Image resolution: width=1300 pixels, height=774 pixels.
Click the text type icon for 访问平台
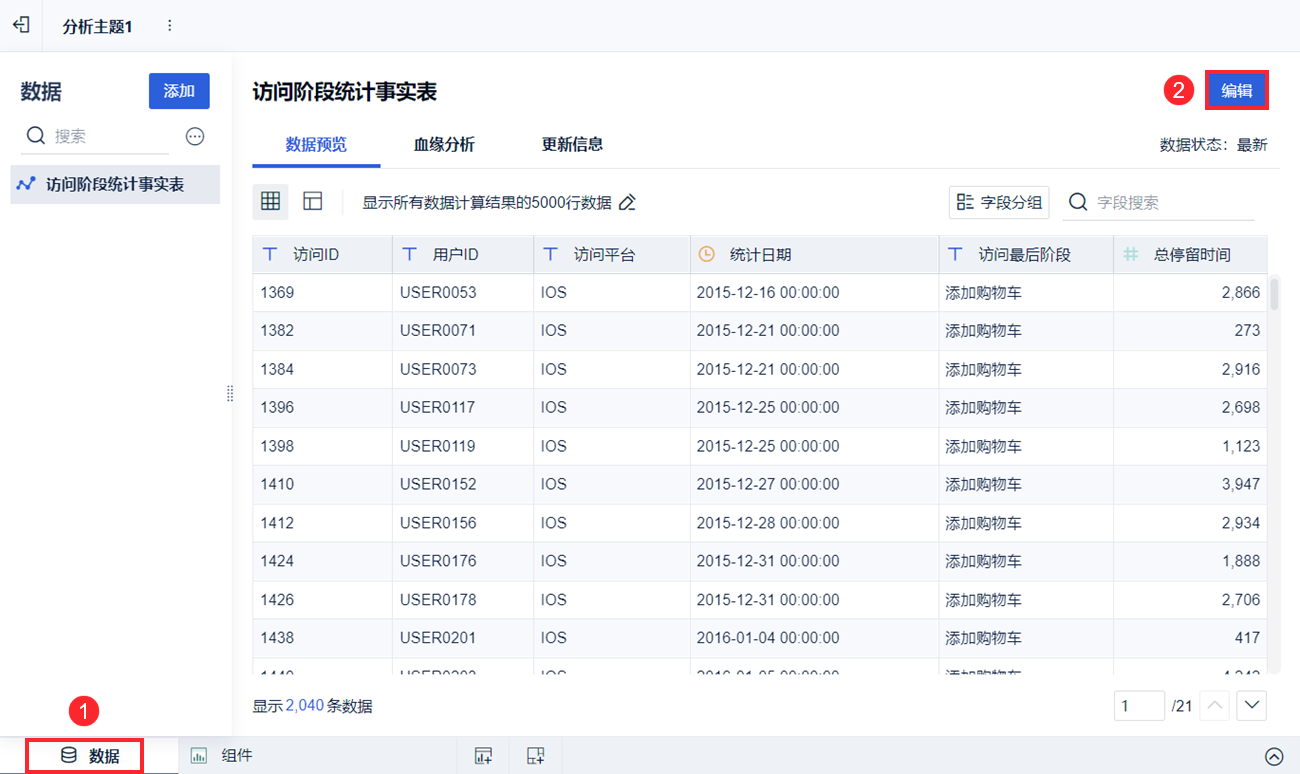550,255
